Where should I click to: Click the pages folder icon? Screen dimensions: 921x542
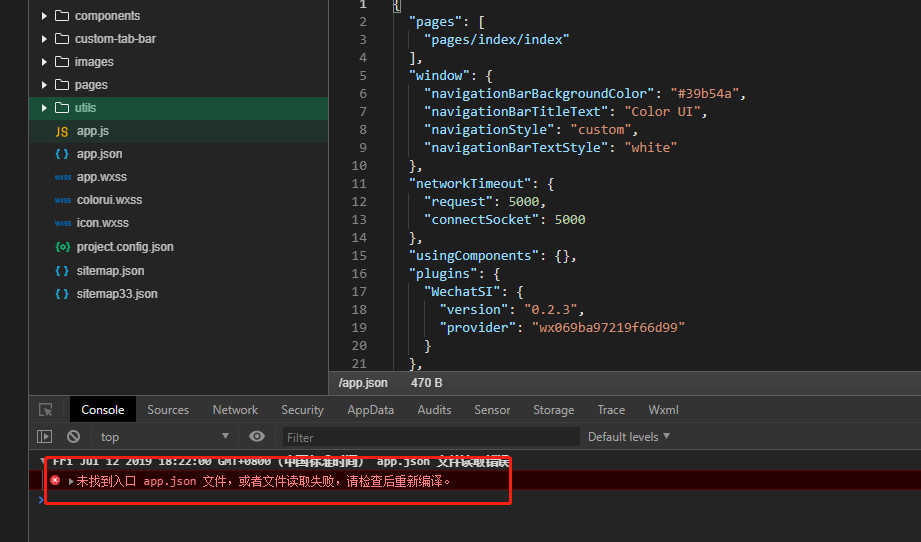coord(62,85)
